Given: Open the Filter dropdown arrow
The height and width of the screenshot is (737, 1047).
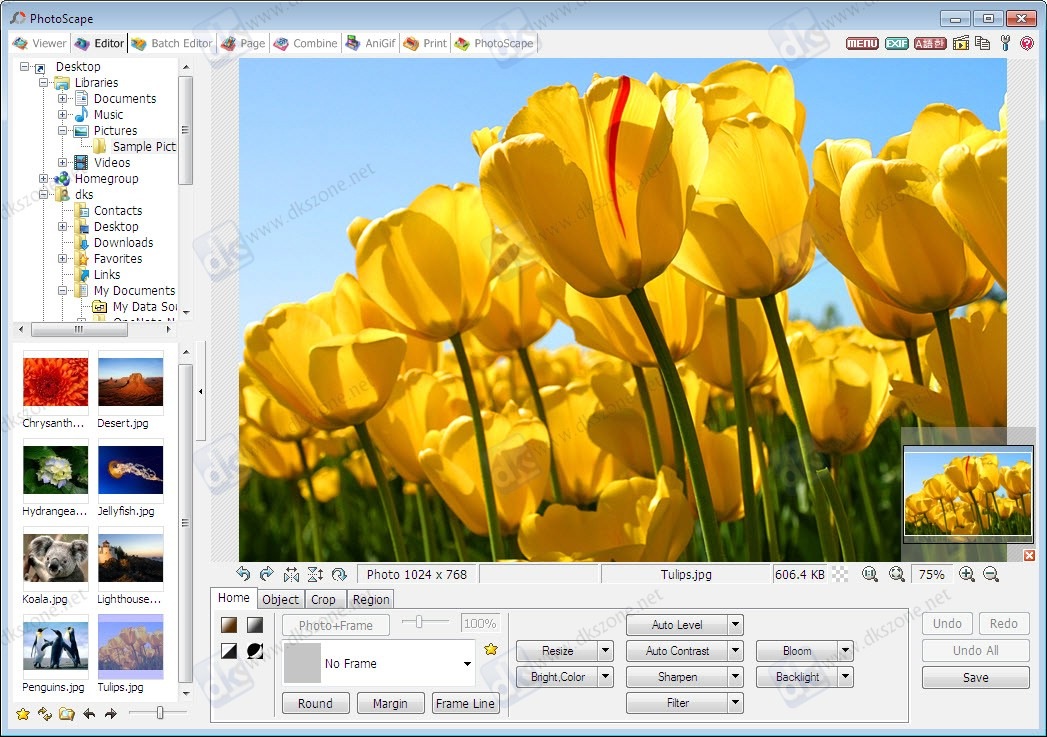Looking at the screenshot, I should point(735,702).
